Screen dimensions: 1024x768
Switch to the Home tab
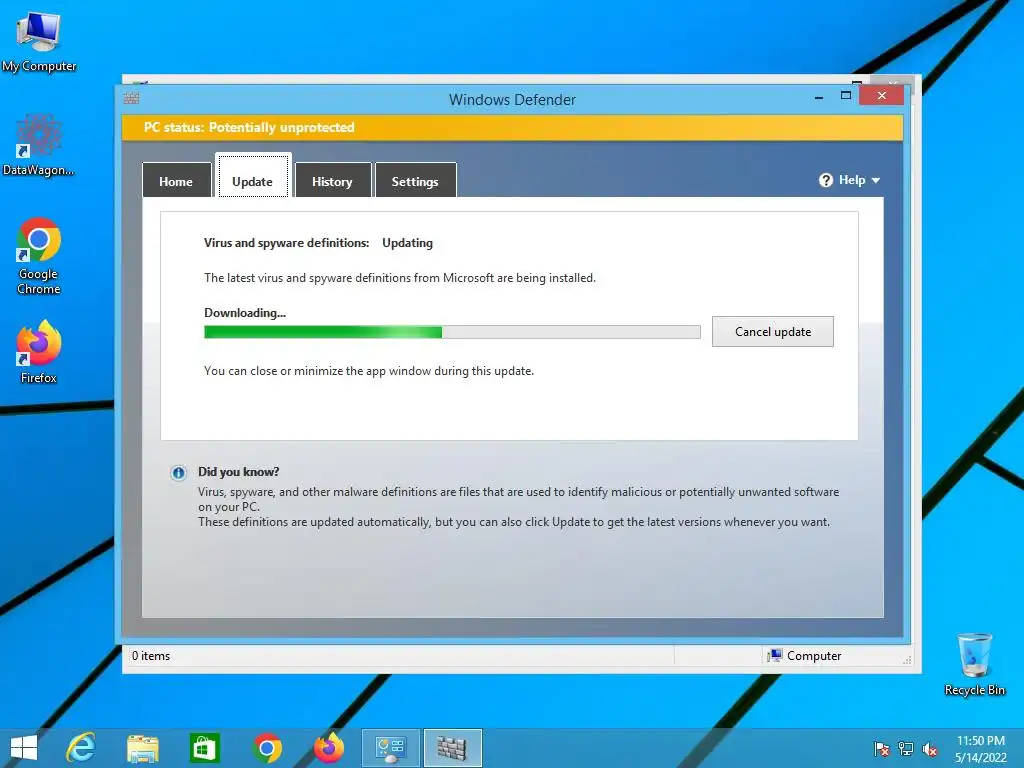click(x=176, y=180)
